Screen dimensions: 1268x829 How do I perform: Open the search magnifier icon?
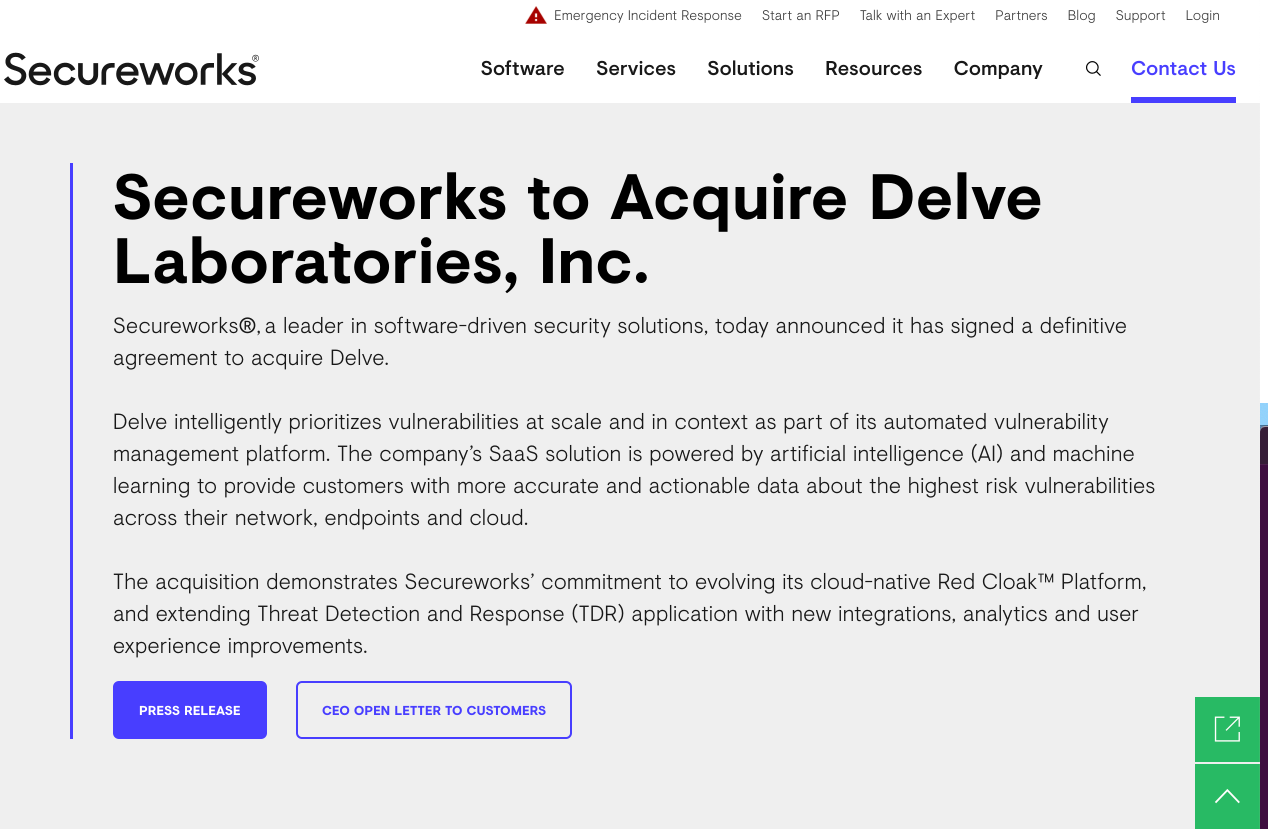[x=1093, y=69]
